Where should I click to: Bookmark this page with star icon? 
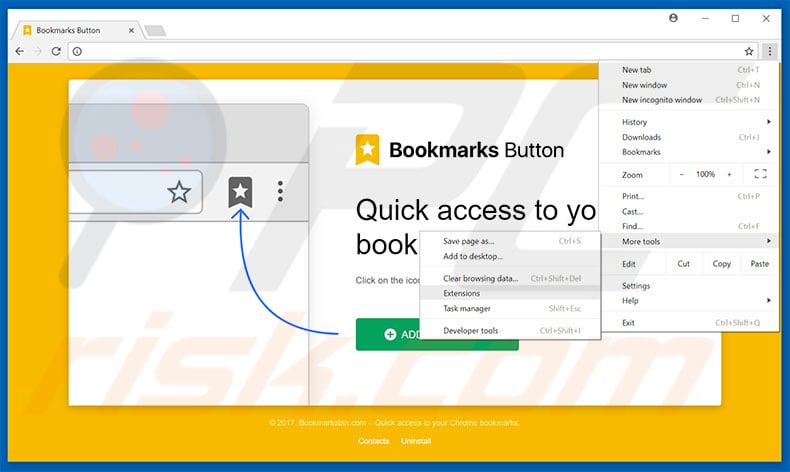749,51
